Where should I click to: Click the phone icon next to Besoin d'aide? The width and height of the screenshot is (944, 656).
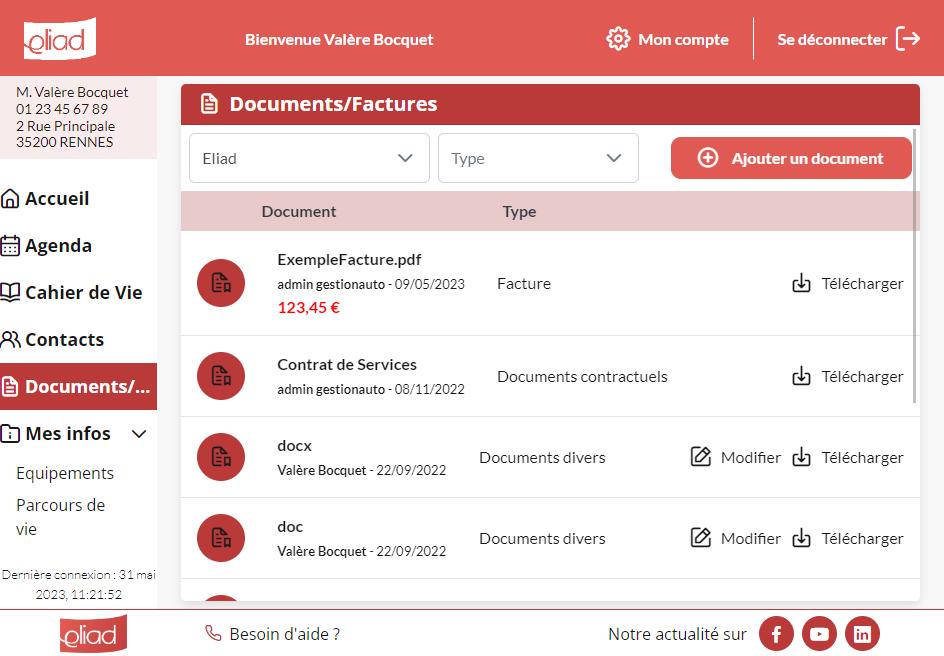click(x=213, y=633)
